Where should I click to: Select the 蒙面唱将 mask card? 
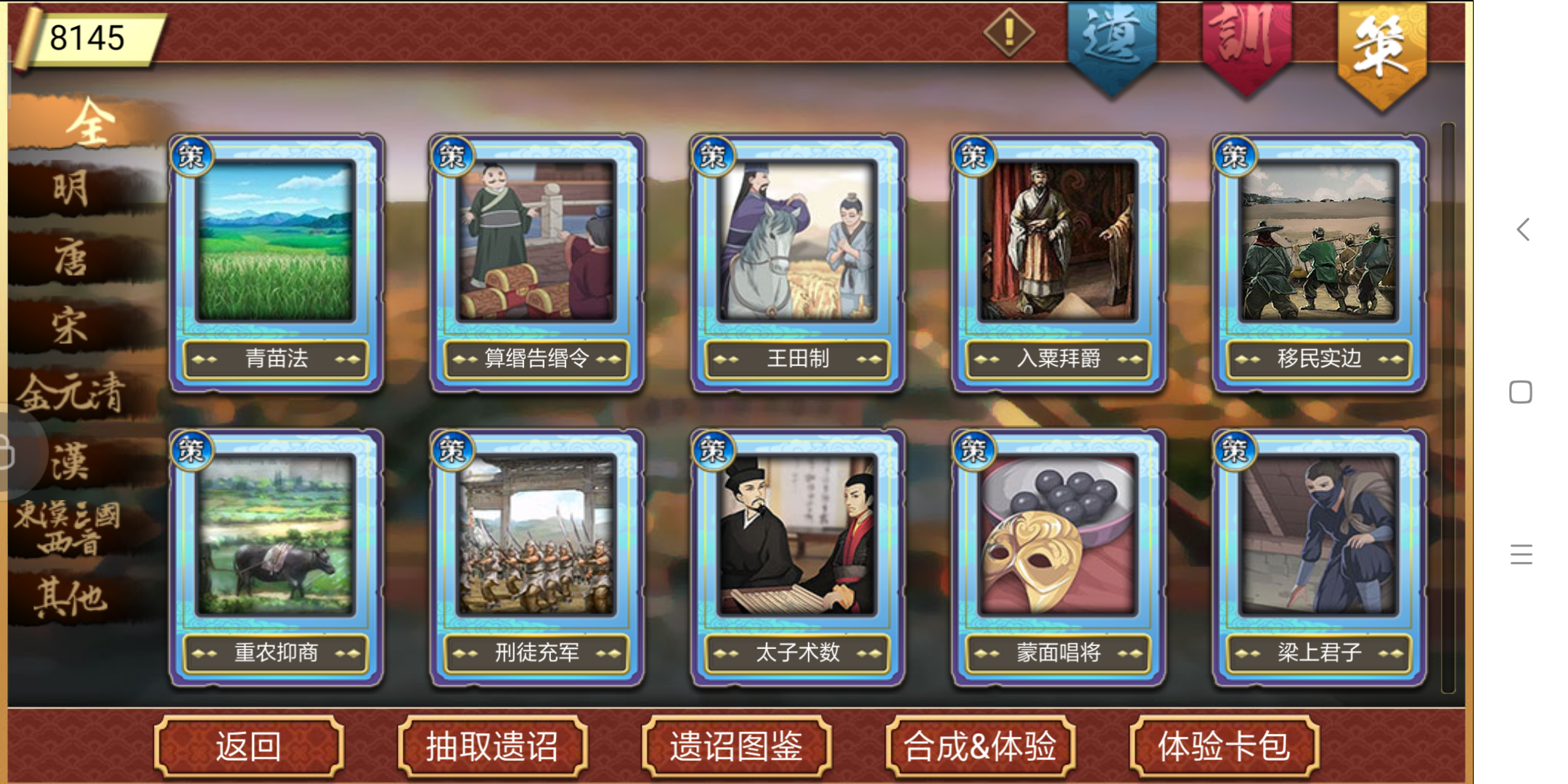coord(1058,557)
